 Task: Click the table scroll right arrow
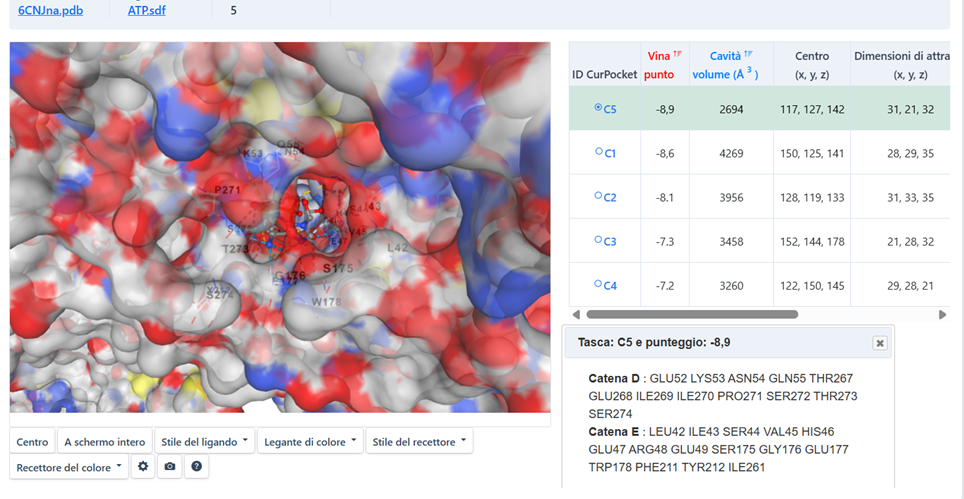(942, 315)
